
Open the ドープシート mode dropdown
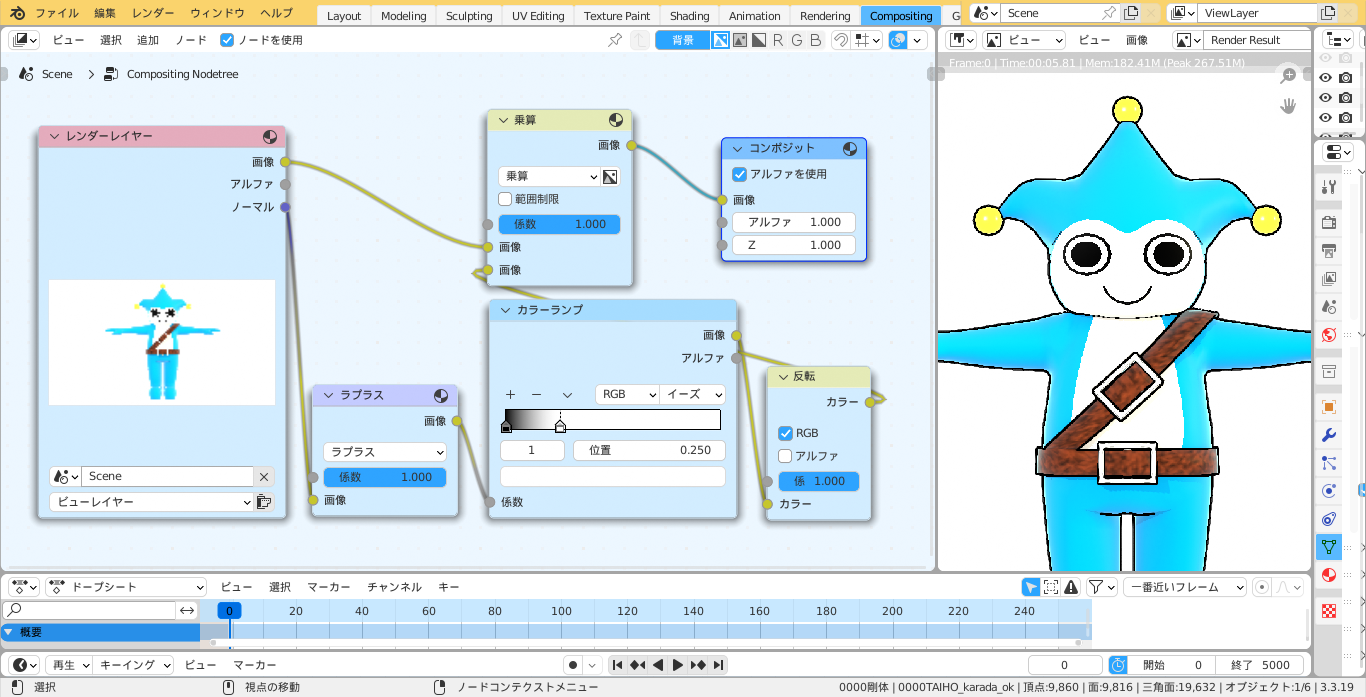point(126,587)
